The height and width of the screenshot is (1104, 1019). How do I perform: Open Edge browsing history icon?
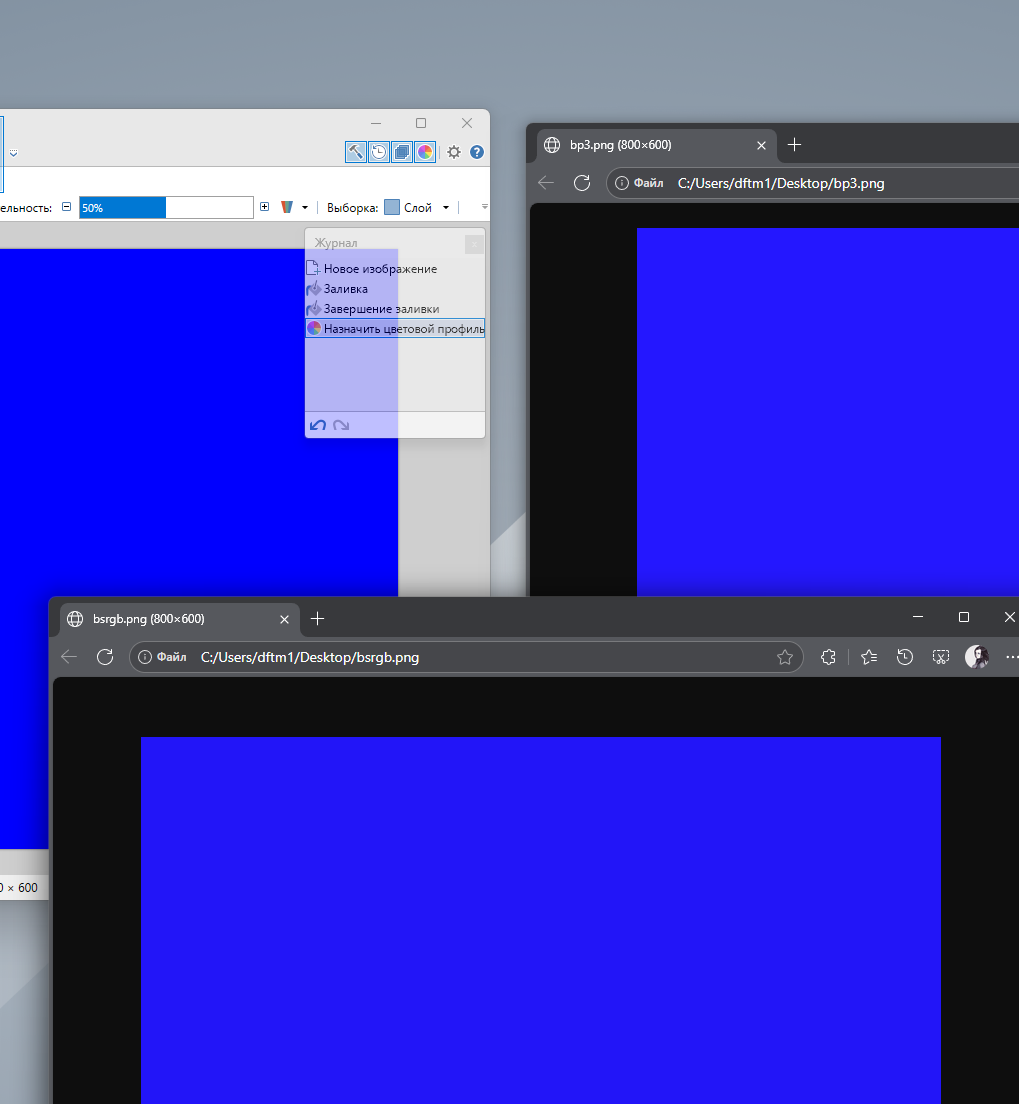click(x=905, y=657)
